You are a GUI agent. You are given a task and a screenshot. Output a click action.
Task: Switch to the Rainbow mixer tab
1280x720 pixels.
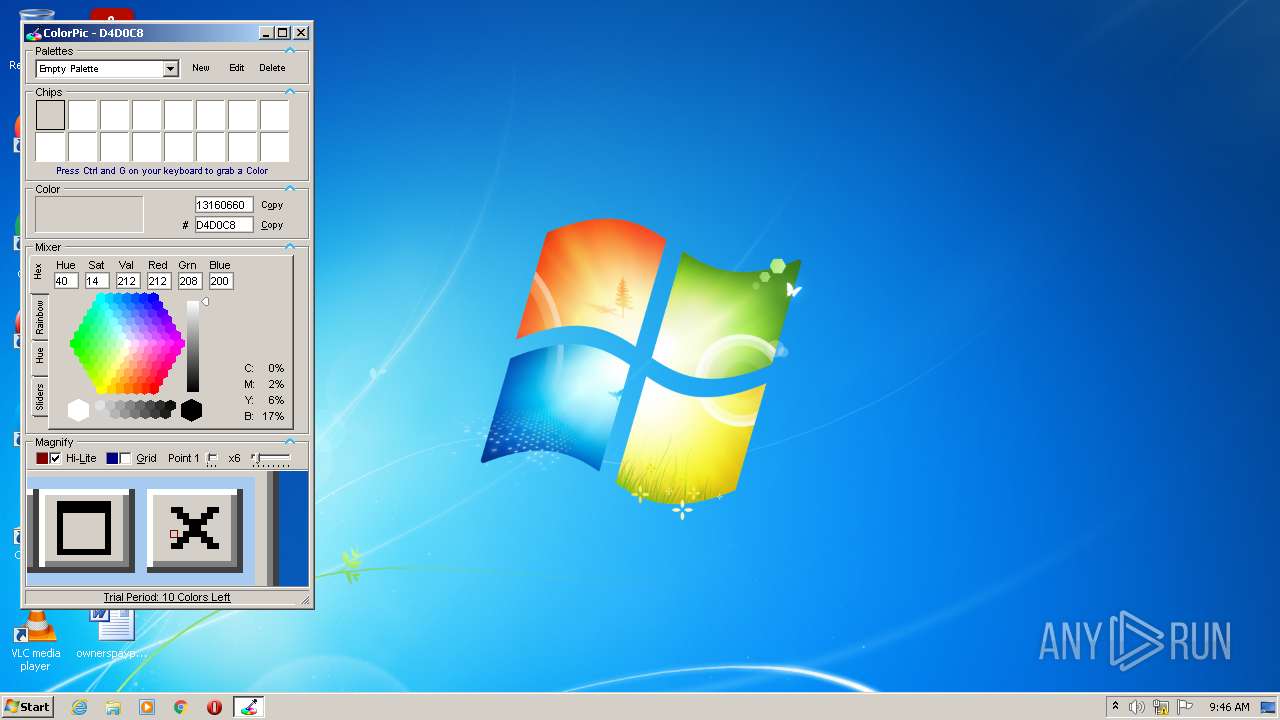tap(39, 317)
